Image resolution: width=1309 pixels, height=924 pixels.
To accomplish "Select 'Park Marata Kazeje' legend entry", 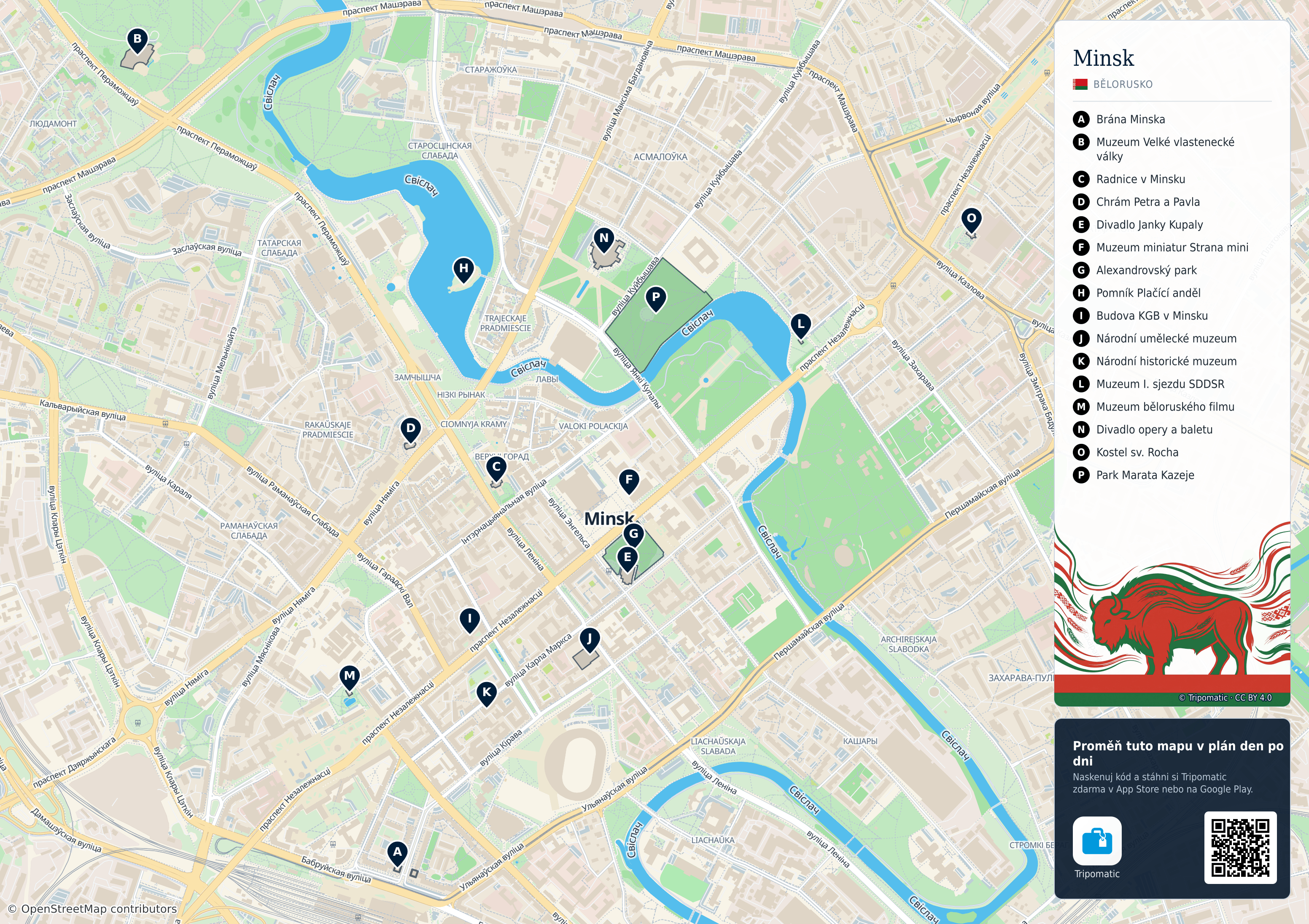I will [1134, 475].
